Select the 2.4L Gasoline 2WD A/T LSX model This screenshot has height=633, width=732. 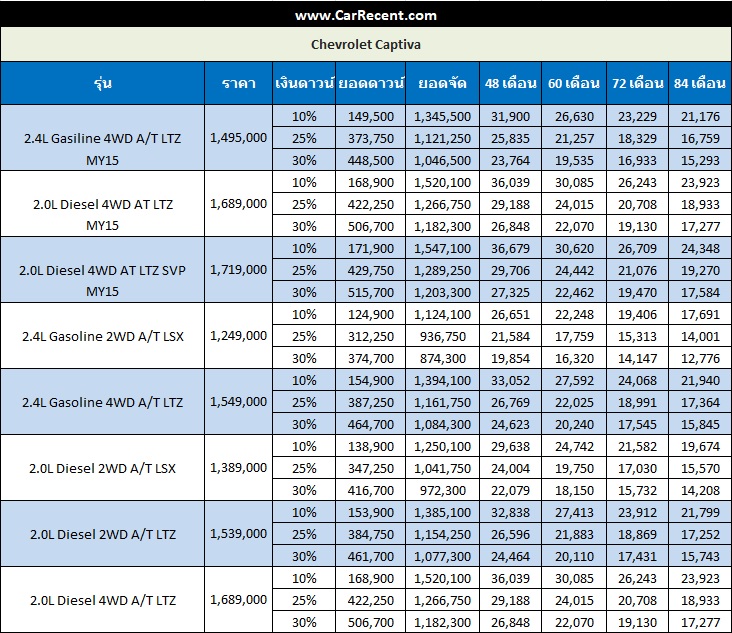(x=102, y=335)
